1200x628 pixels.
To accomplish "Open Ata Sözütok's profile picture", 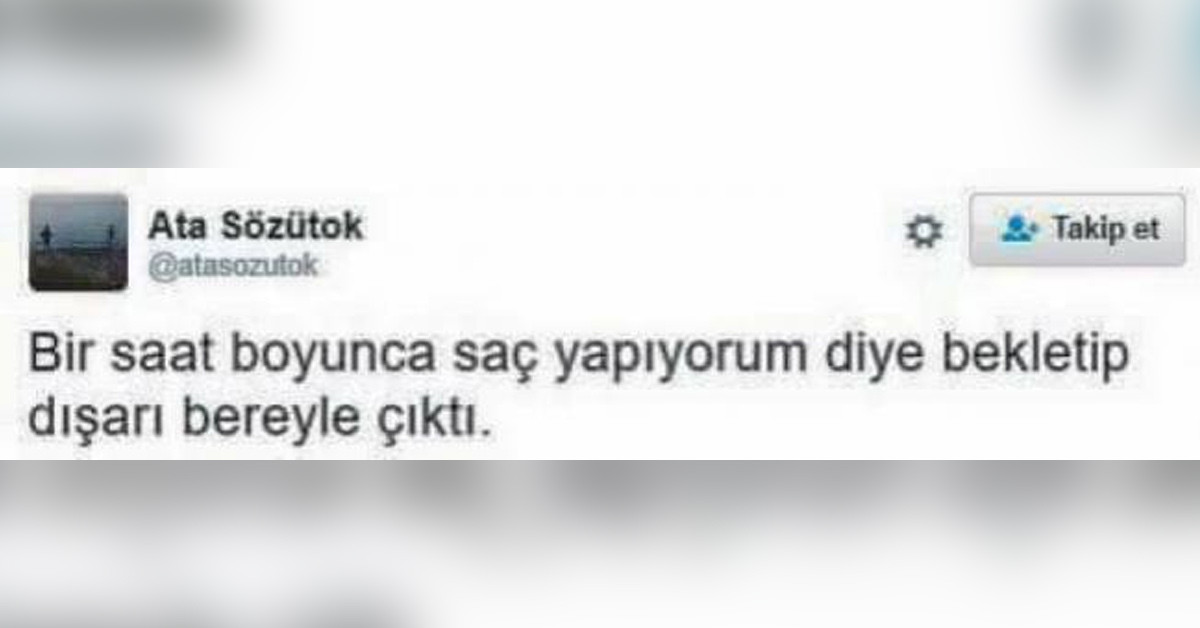I will 79,242.
